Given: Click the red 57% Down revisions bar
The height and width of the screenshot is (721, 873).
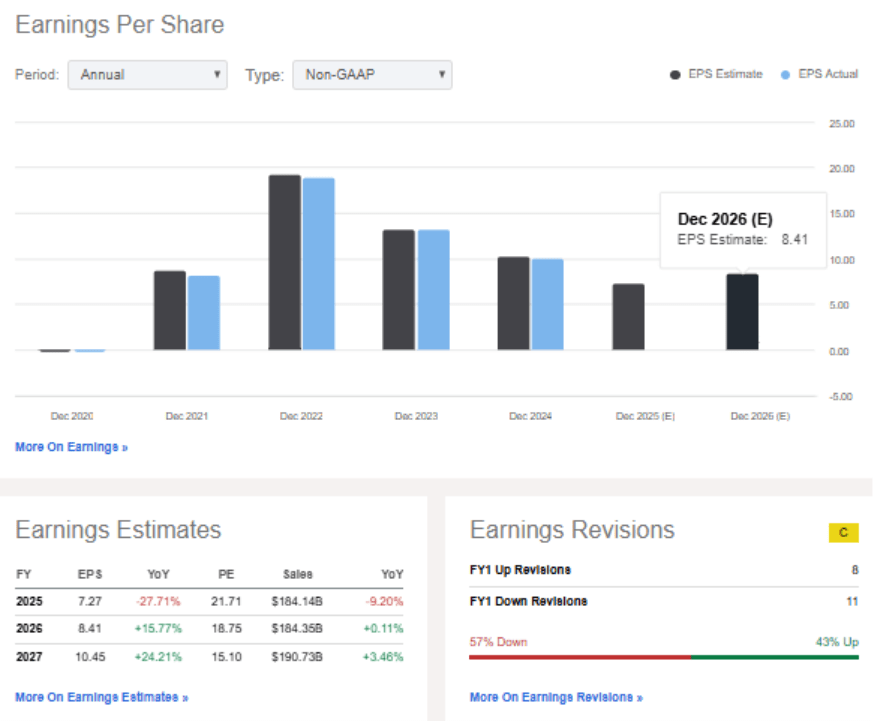Looking at the screenshot, I should (580, 657).
